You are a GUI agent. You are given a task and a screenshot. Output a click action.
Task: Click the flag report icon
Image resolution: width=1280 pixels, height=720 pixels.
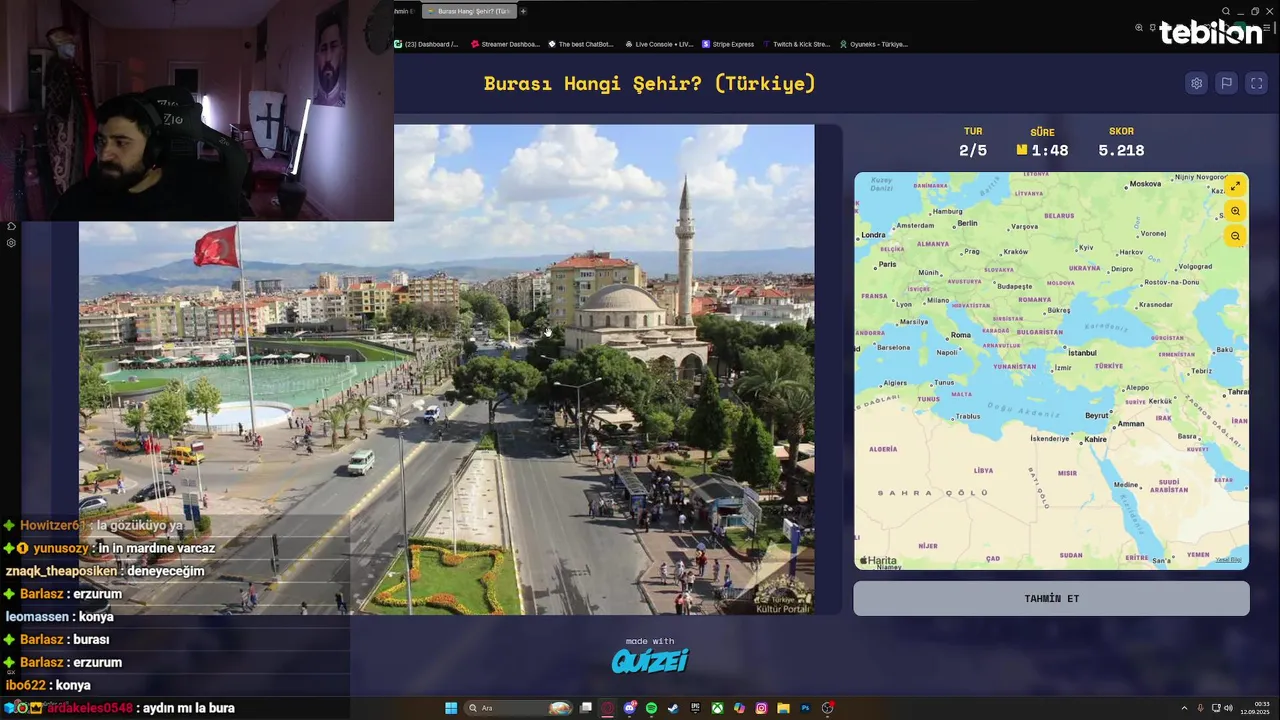[1226, 84]
